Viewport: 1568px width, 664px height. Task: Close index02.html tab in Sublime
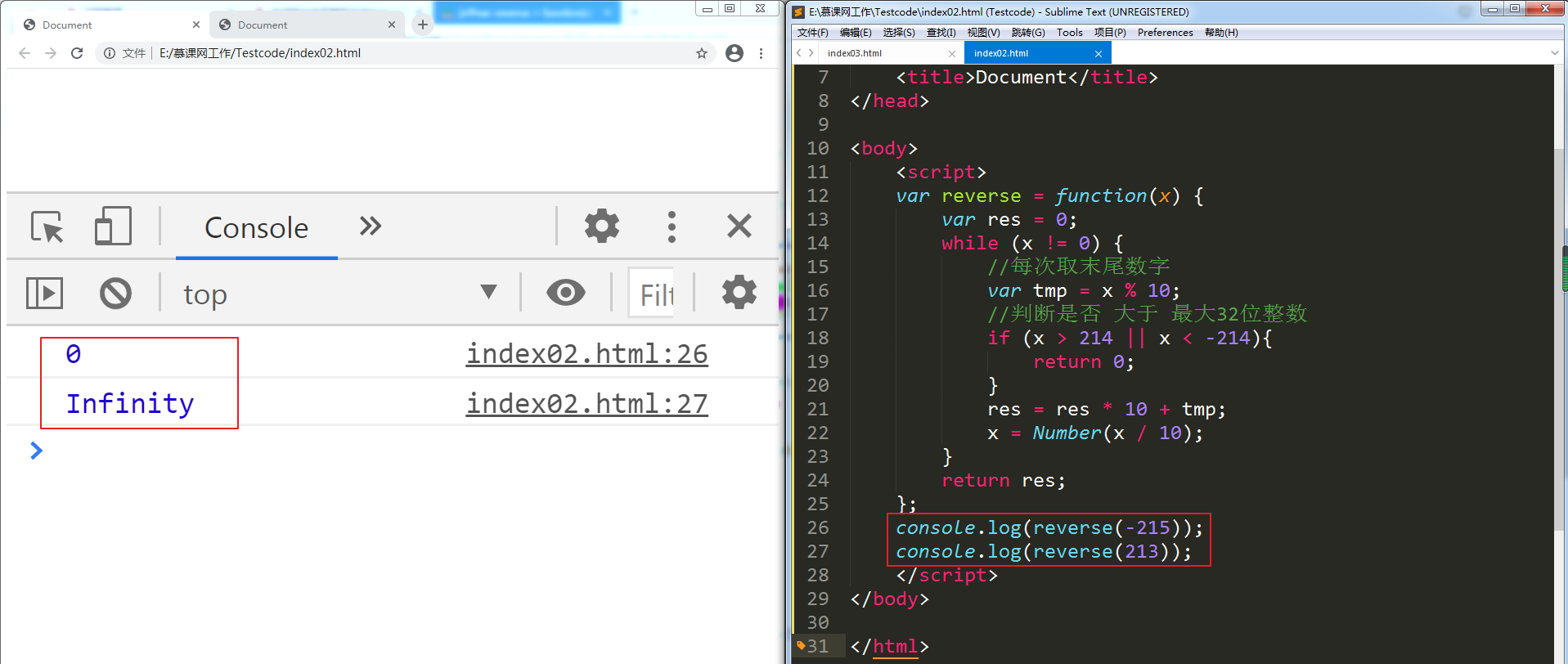coord(1098,54)
